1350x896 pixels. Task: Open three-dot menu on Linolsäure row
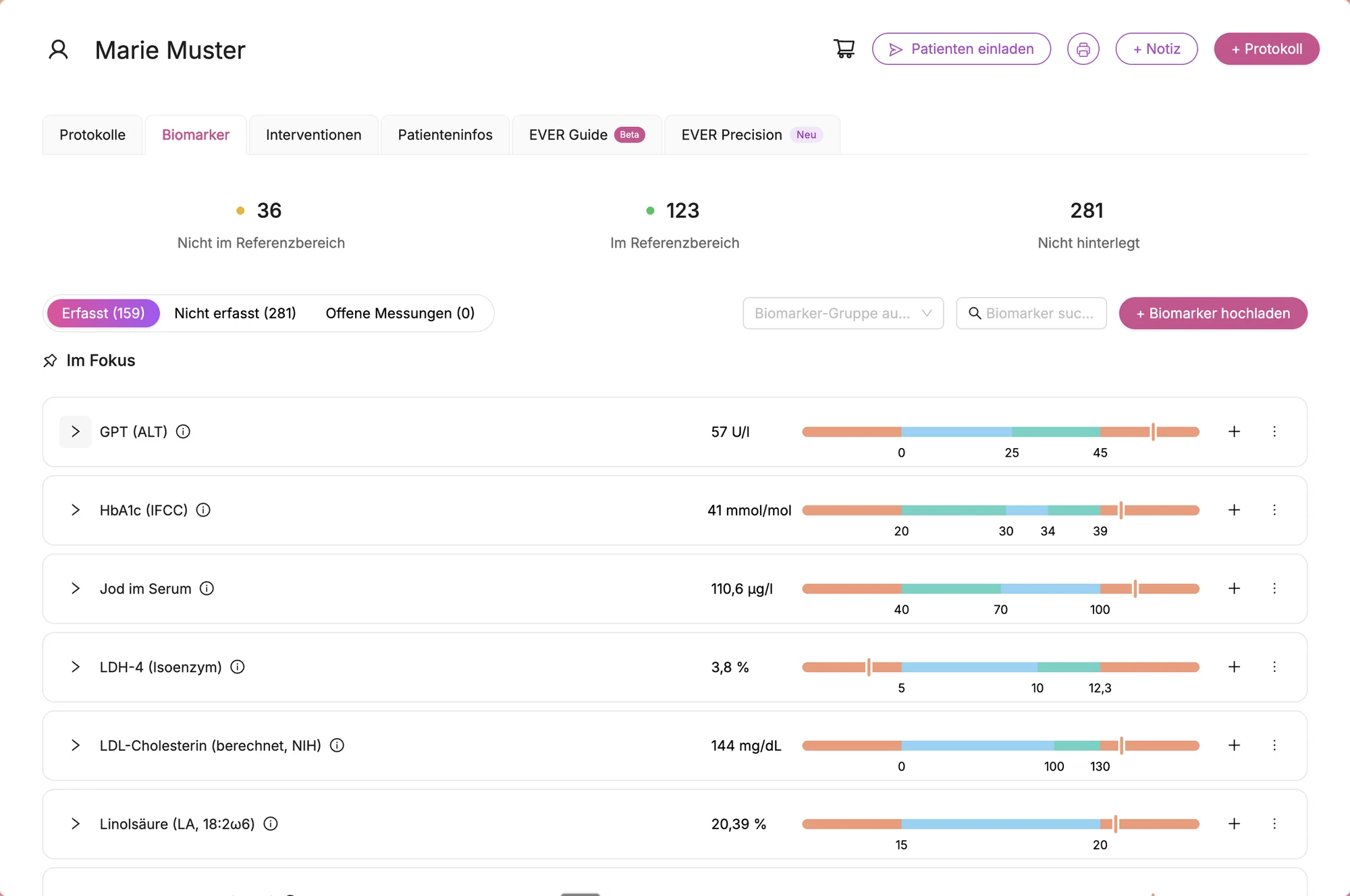(x=1274, y=824)
